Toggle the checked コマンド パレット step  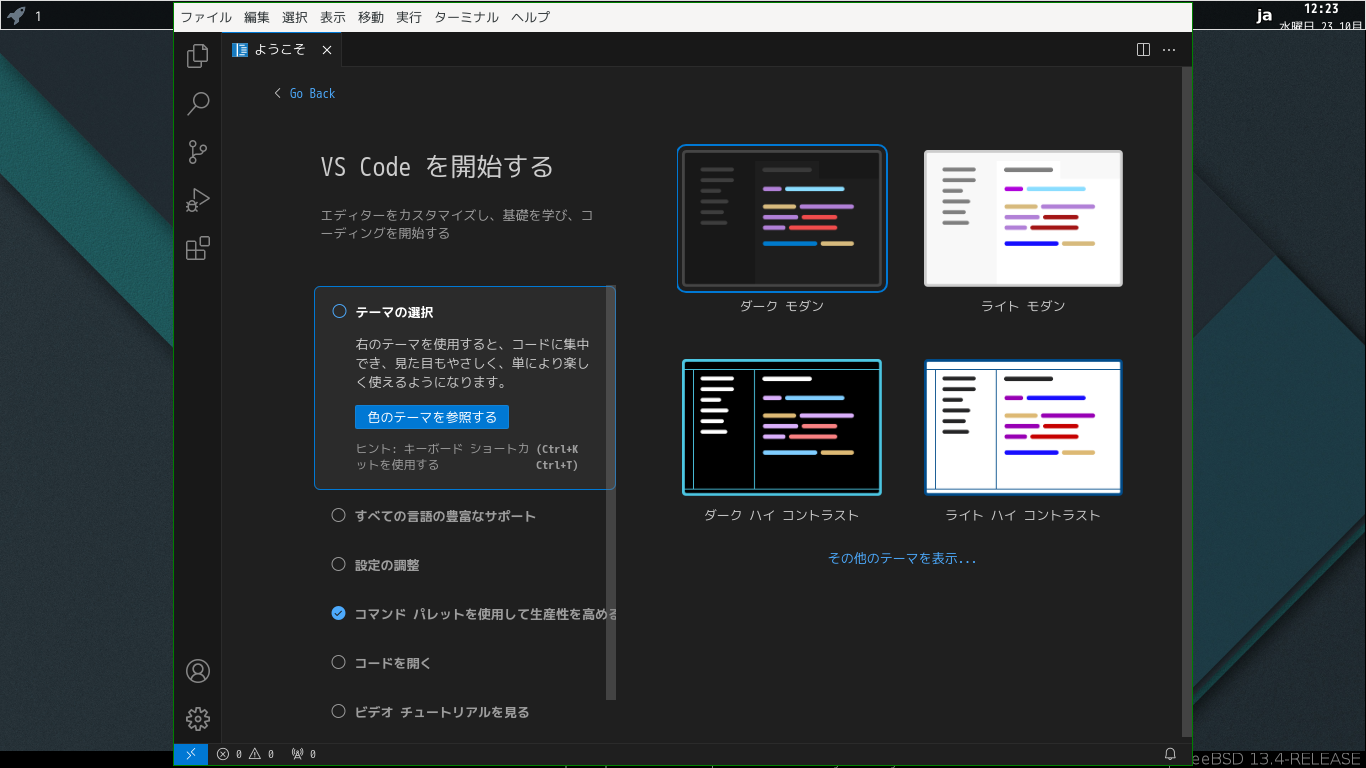tap(338, 613)
